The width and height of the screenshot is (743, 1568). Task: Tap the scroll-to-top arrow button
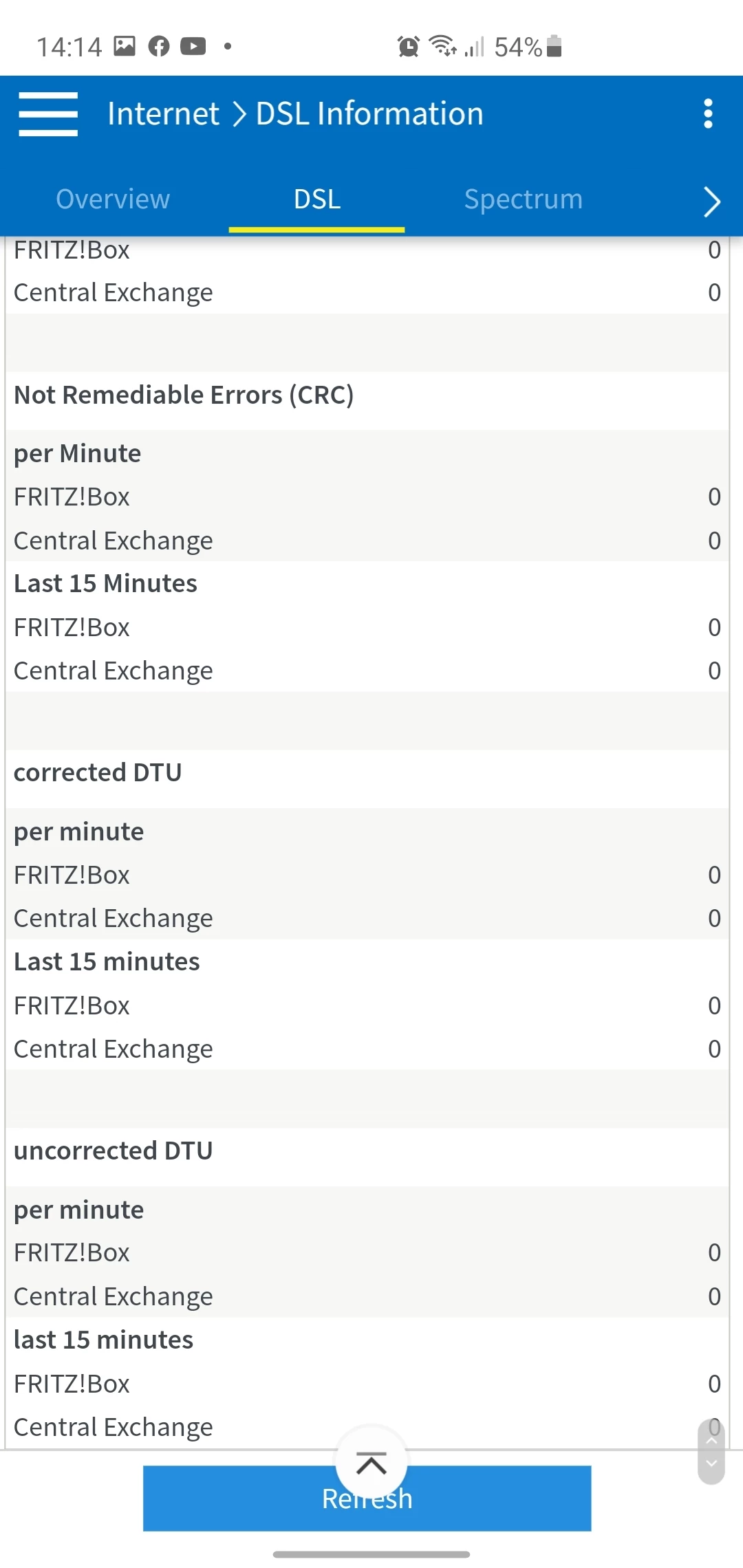371,1463
